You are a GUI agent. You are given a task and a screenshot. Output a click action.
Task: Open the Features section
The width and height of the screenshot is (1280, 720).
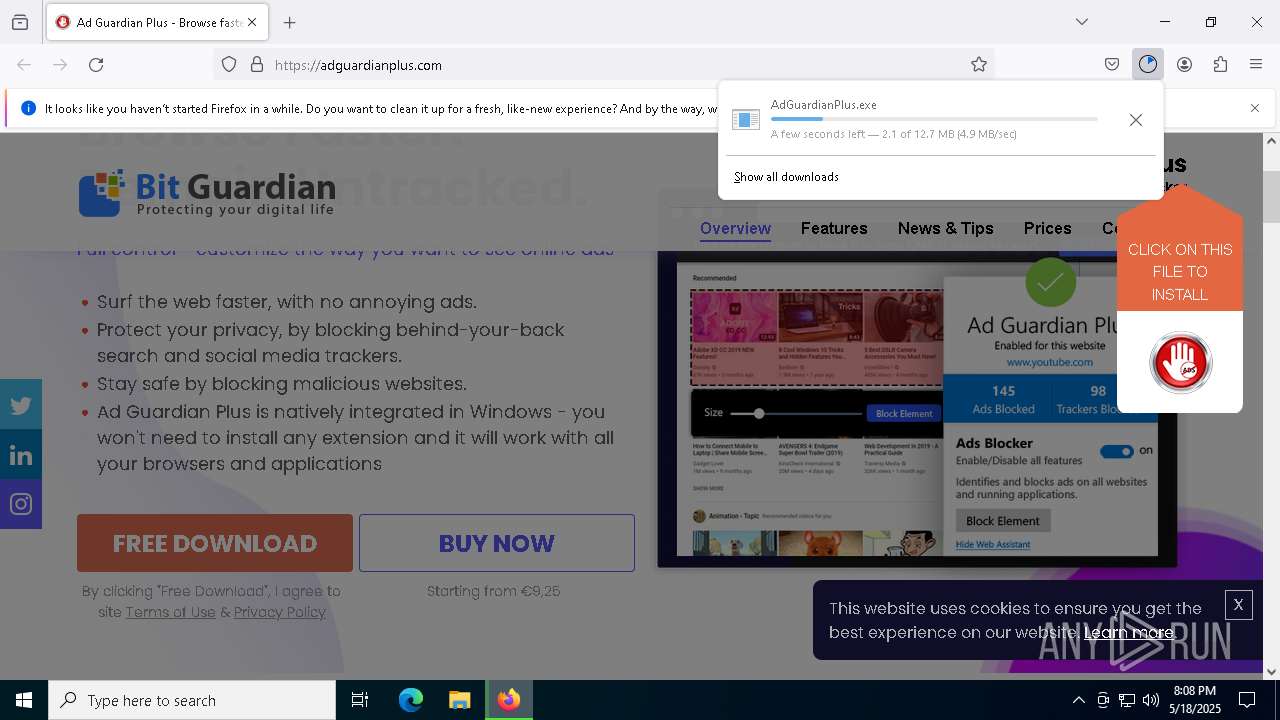point(834,228)
